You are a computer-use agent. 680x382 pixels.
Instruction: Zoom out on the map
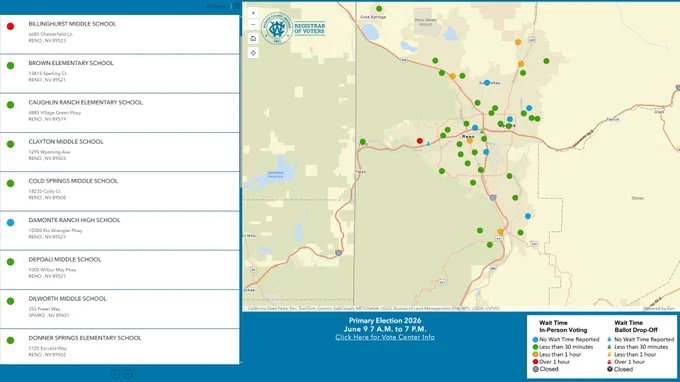point(253,25)
